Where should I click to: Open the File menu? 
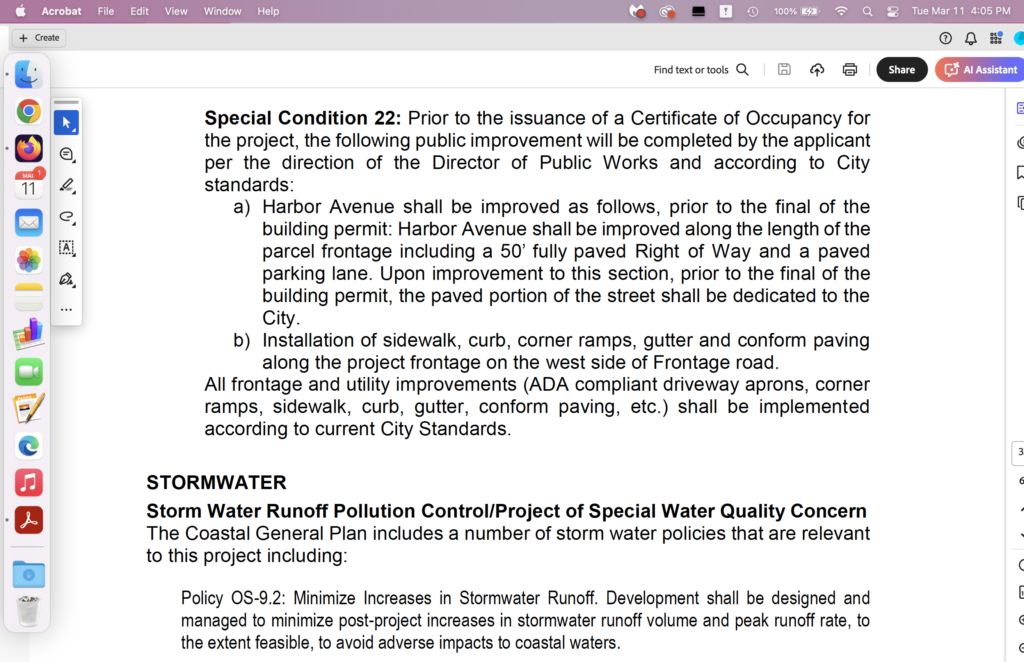point(106,11)
